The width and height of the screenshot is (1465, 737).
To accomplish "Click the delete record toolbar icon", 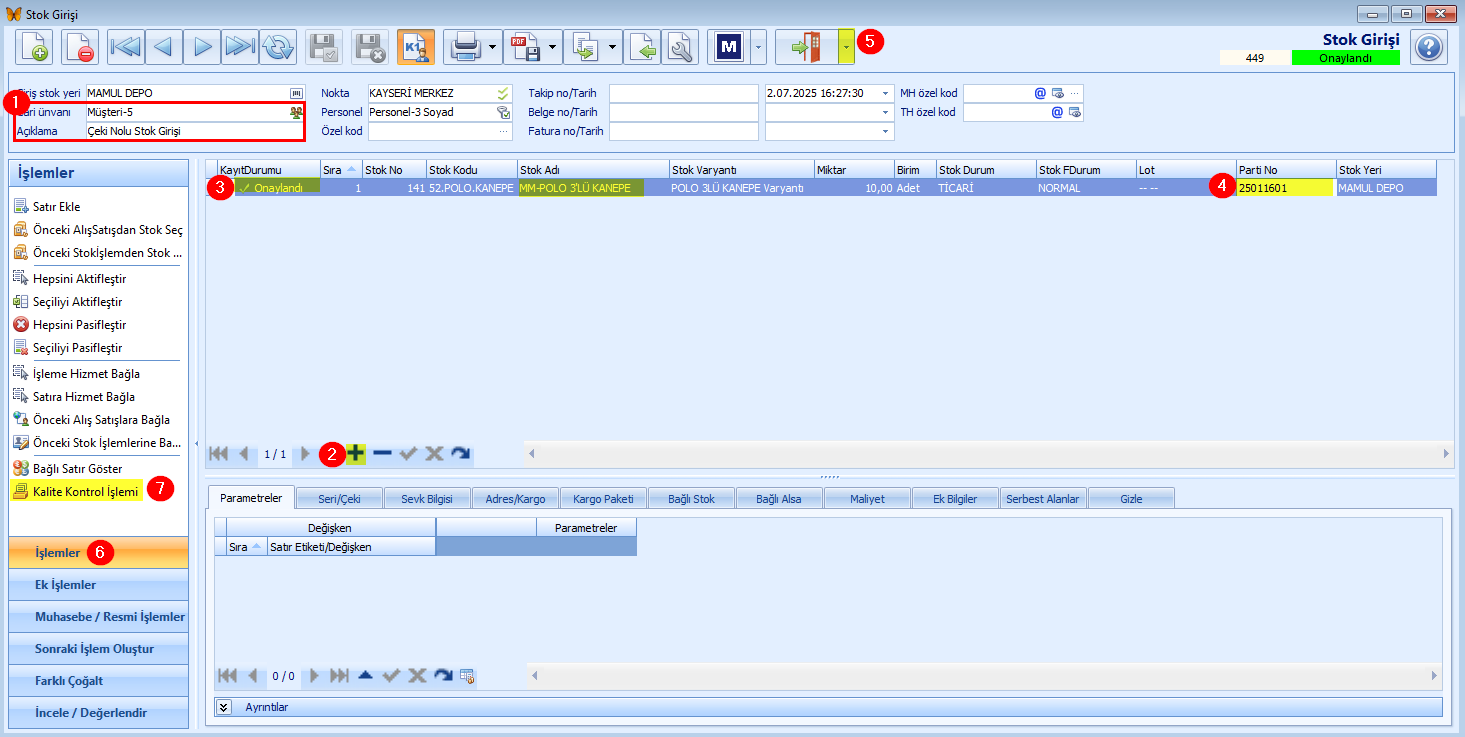I will pyautogui.click(x=80, y=47).
